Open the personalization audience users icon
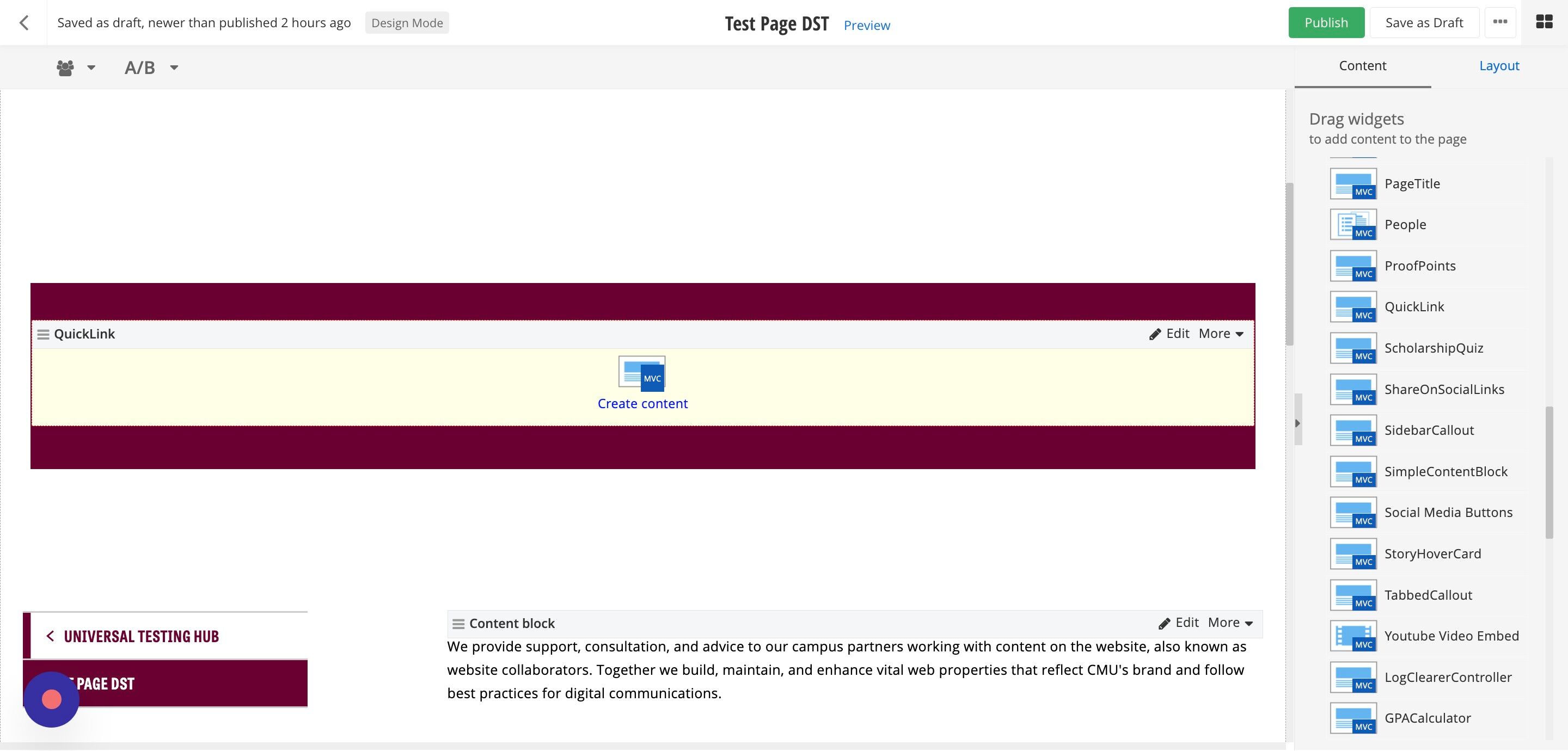The image size is (1568, 751). pos(65,67)
